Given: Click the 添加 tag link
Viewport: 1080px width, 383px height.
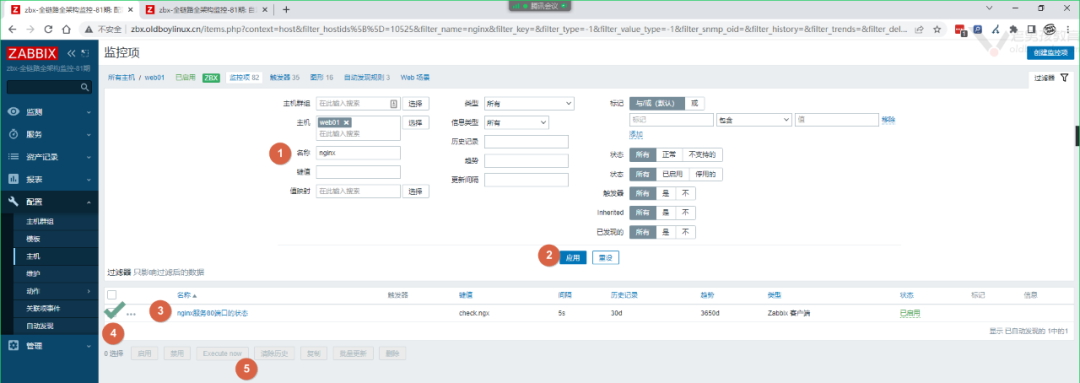Looking at the screenshot, I should point(636,134).
